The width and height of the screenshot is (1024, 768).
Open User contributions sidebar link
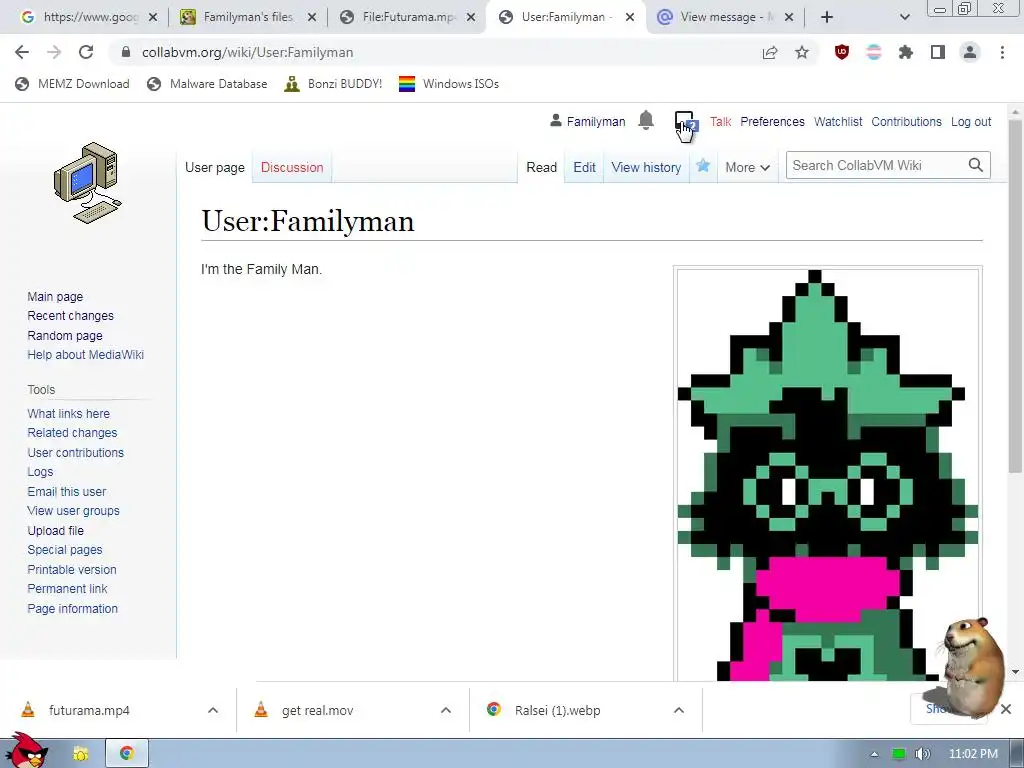tap(75, 453)
